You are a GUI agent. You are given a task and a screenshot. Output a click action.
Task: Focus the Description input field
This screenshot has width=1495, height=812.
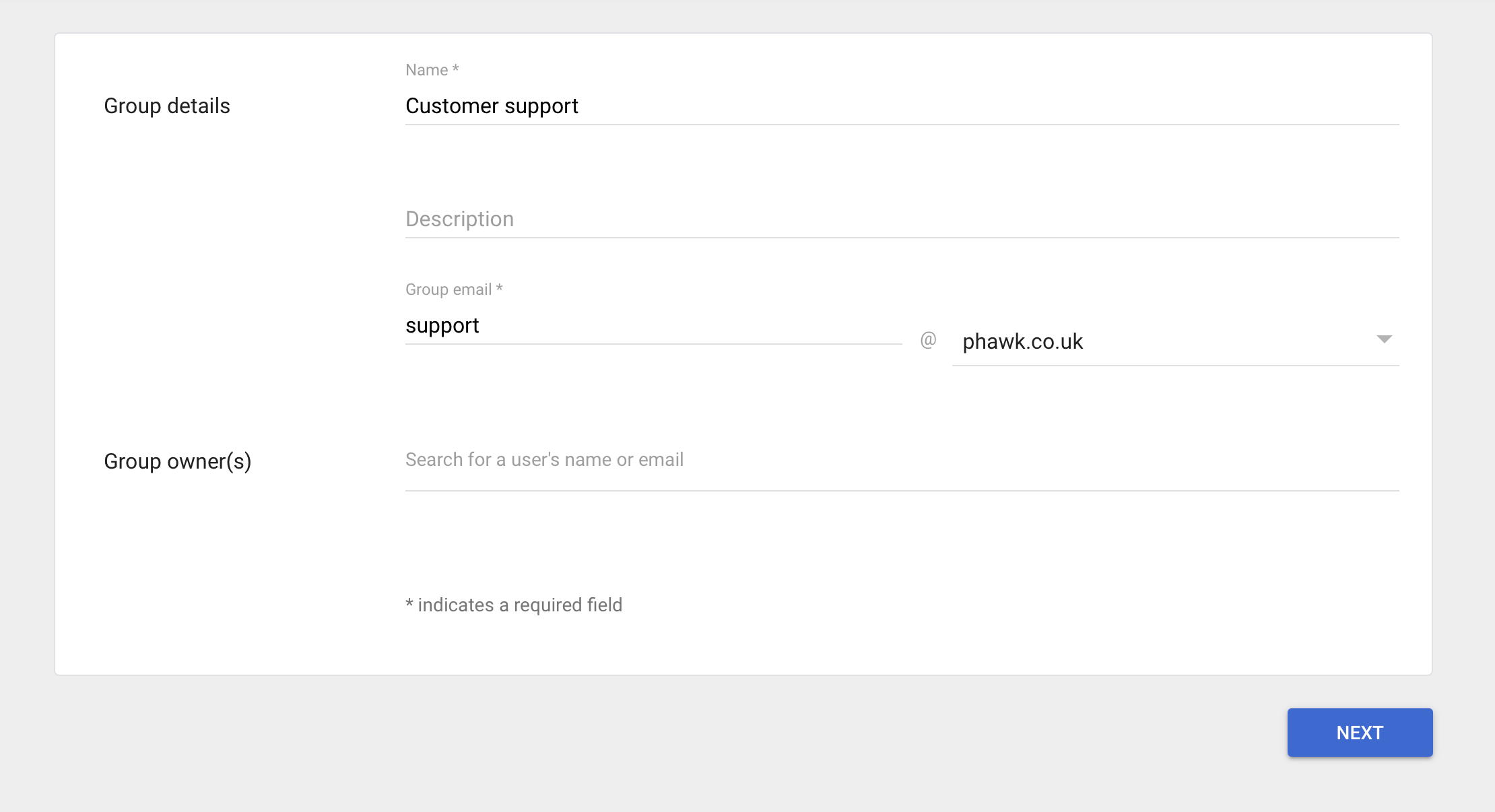coord(902,219)
